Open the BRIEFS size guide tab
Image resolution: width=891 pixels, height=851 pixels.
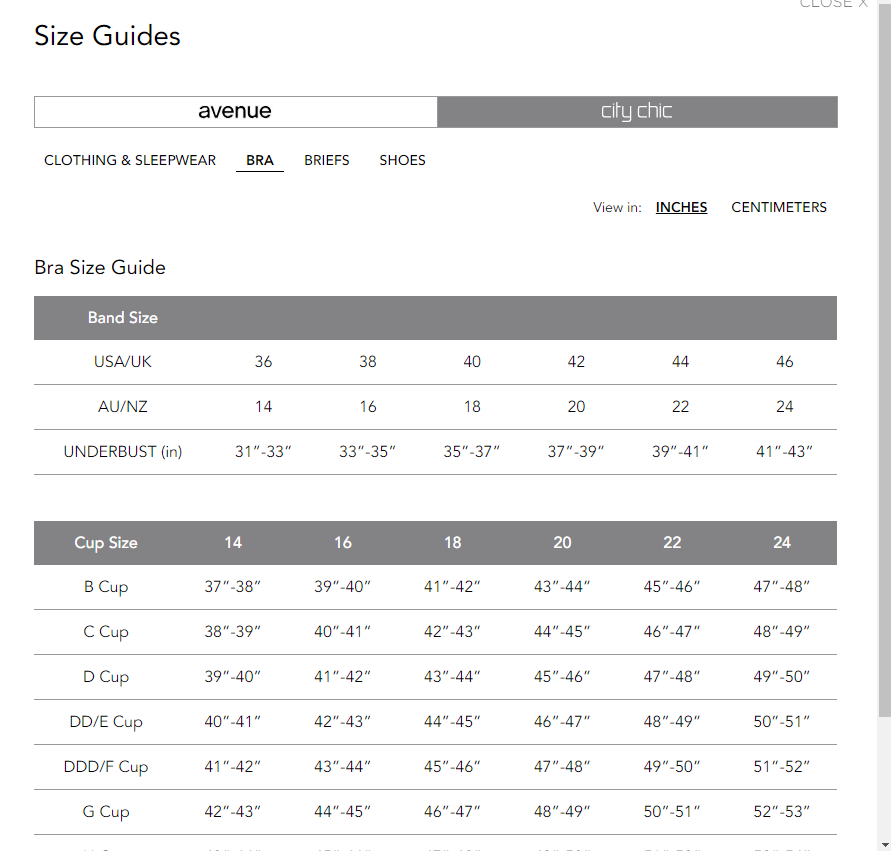click(x=327, y=160)
